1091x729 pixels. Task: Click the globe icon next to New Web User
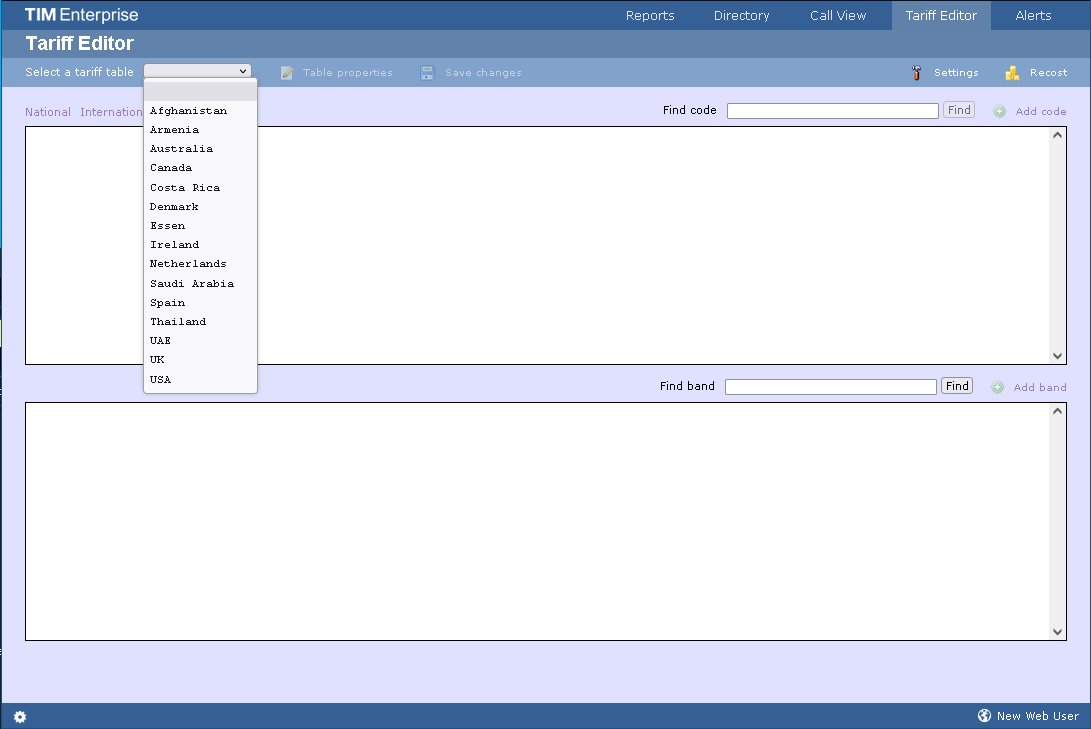tap(983, 715)
